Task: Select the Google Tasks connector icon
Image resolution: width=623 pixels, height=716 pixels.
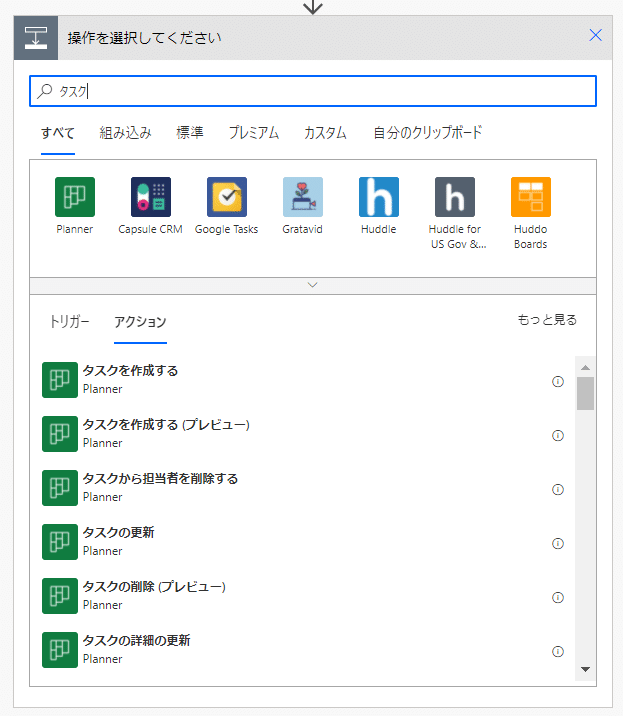Action: point(227,197)
